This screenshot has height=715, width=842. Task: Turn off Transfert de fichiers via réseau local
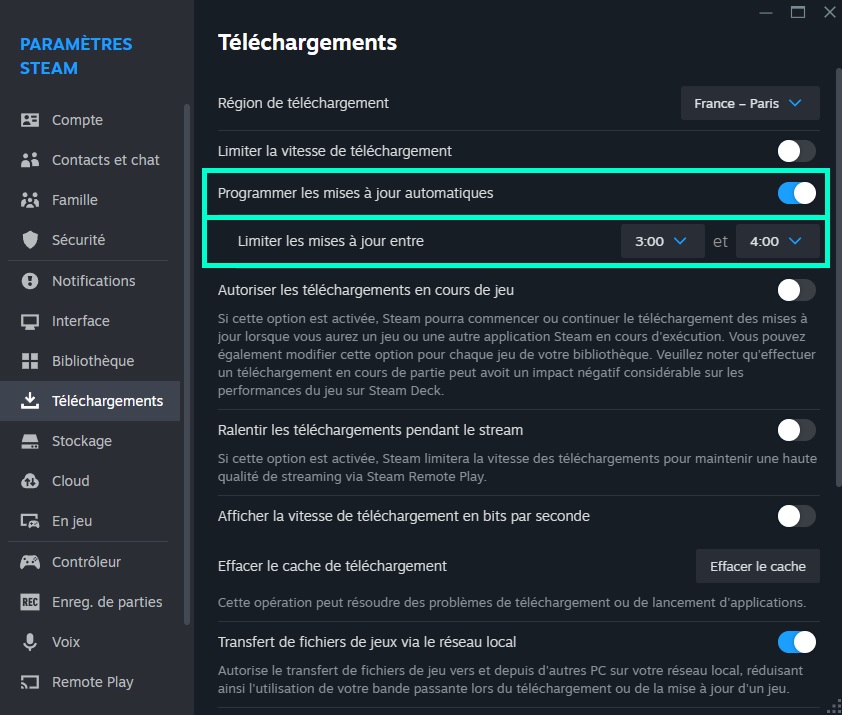pyautogui.click(x=796, y=642)
